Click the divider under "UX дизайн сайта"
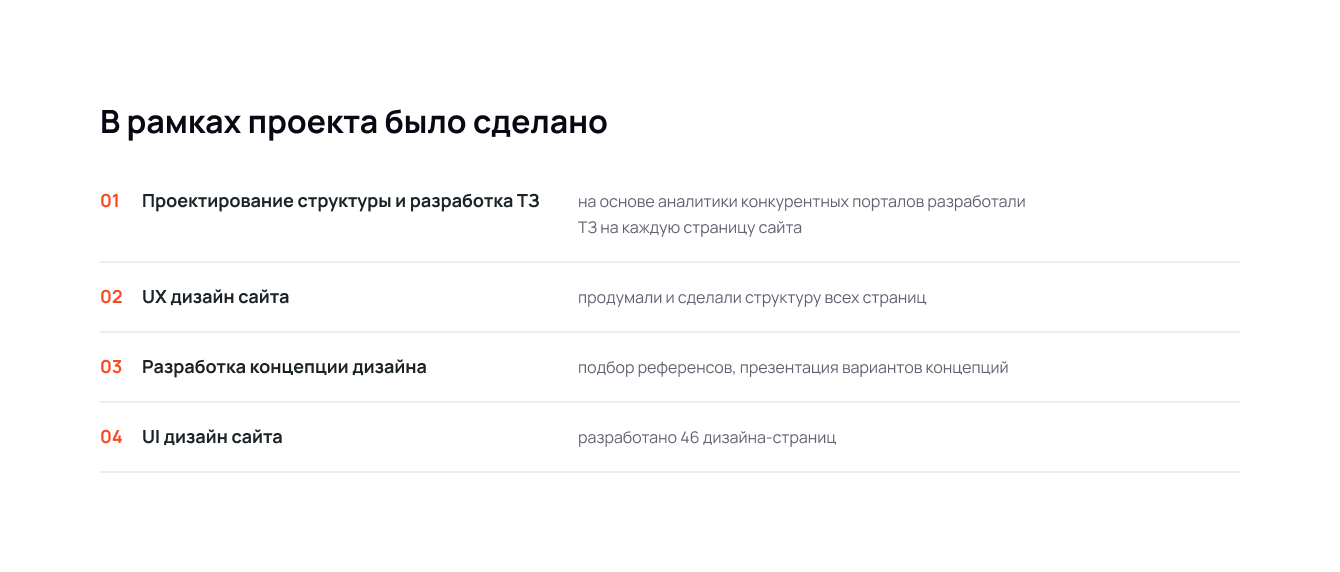 pyautogui.click(x=670, y=332)
